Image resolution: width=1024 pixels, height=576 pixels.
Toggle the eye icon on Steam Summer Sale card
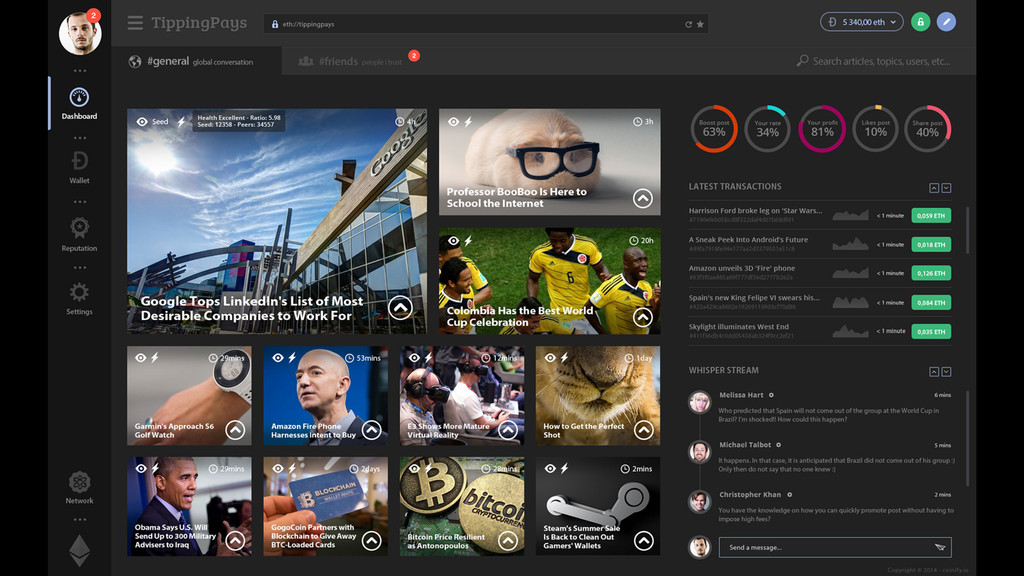(x=550, y=468)
